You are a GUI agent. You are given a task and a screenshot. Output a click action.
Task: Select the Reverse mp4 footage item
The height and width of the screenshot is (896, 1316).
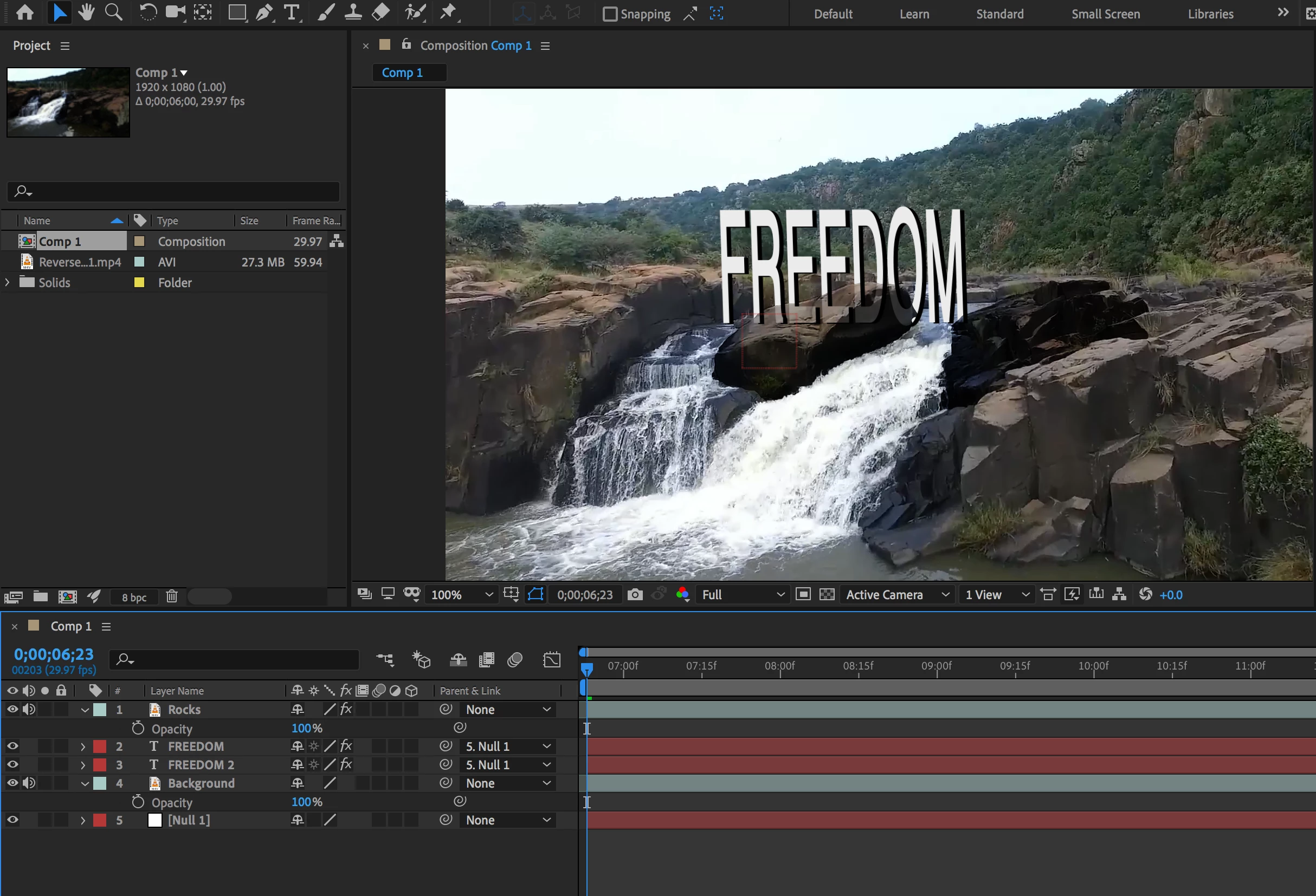[79, 262]
